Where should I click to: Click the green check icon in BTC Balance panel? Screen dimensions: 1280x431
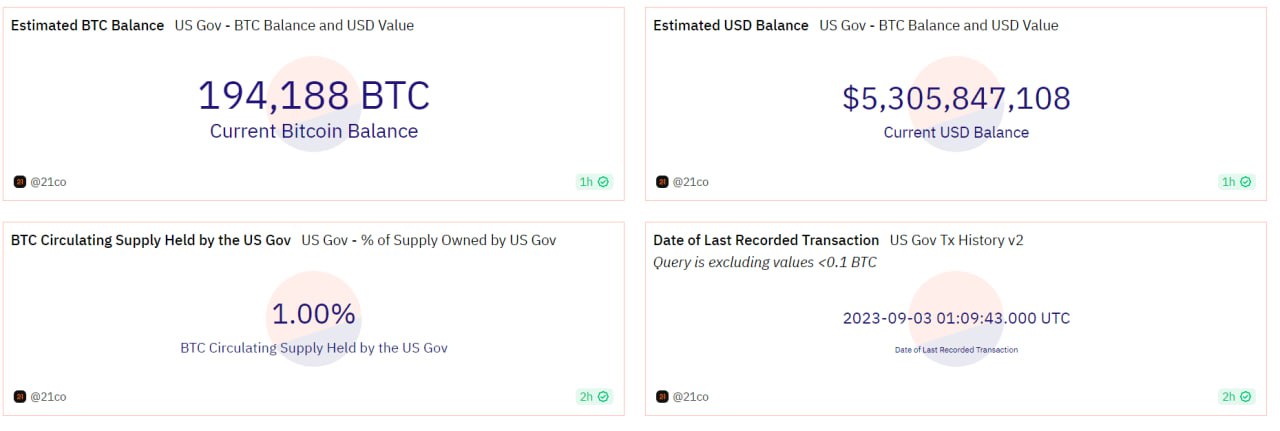[604, 182]
